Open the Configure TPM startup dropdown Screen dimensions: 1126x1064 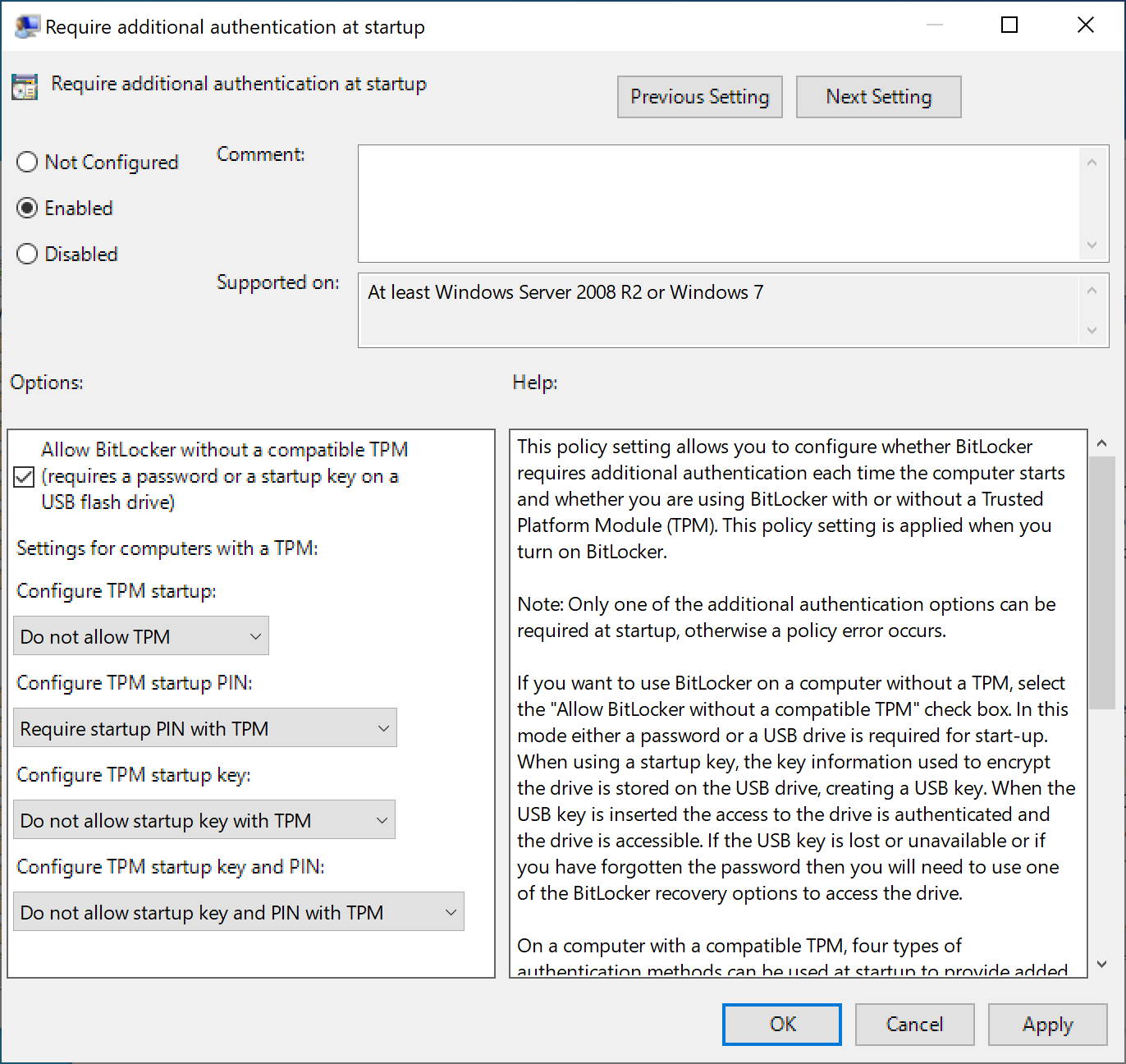tap(141, 636)
